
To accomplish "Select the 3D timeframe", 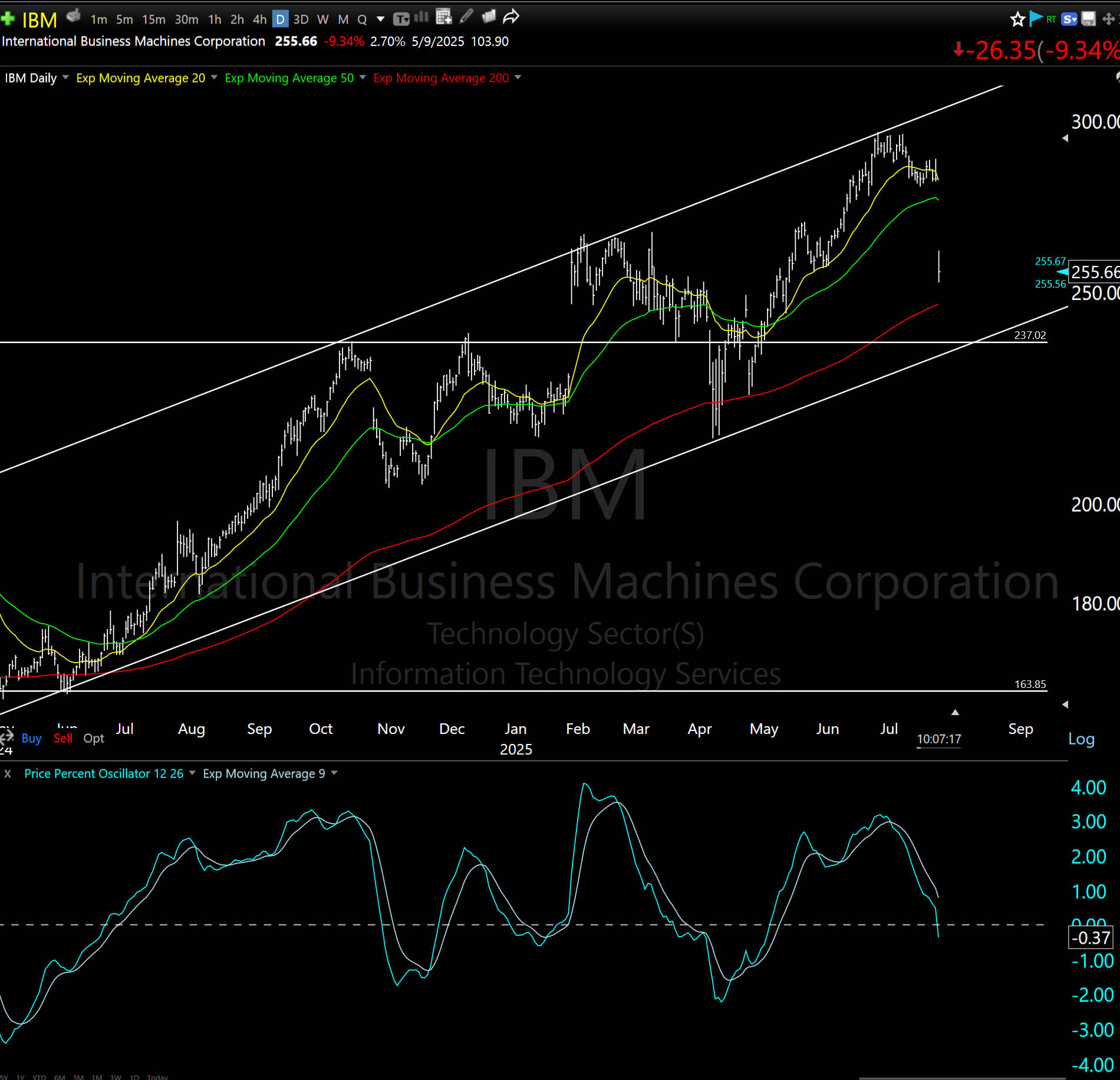I will [301, 19].
